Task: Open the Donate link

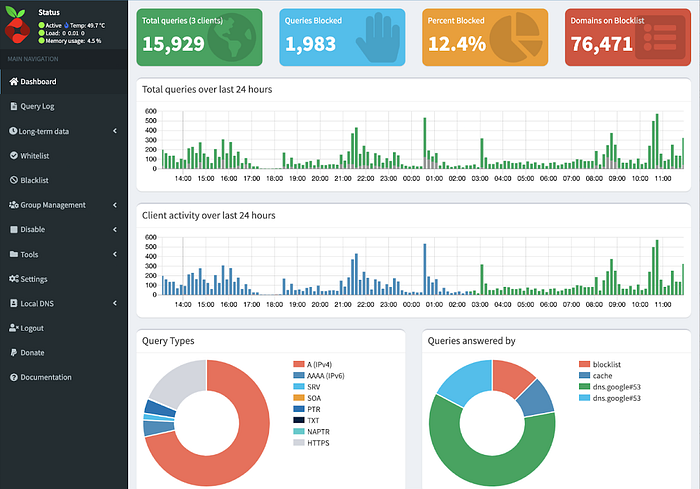Action: 64,352
